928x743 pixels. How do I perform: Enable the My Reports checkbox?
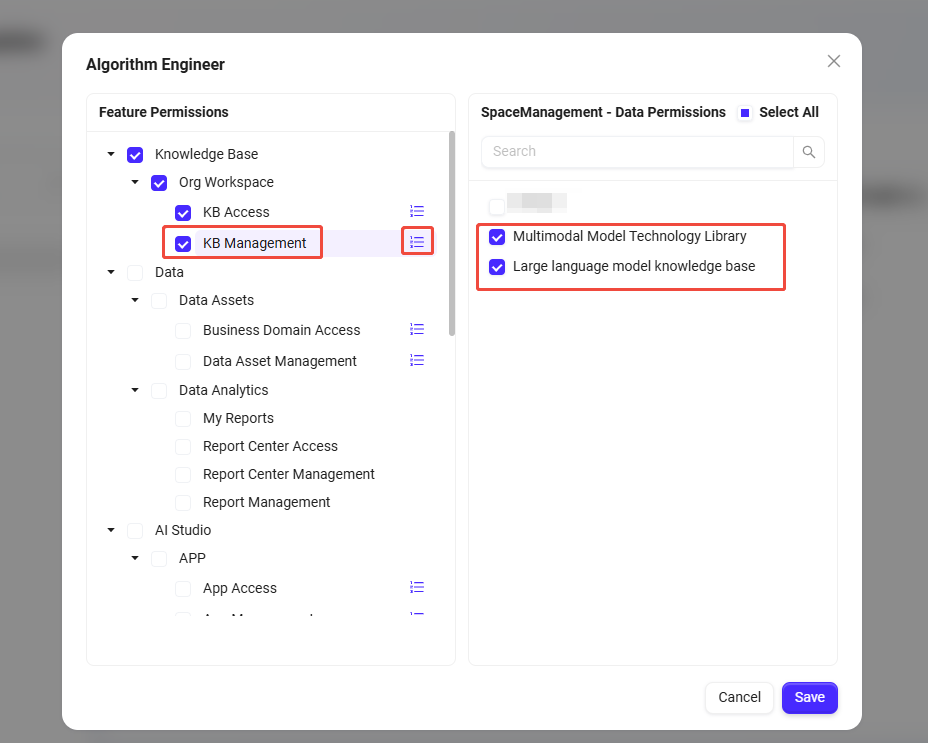pos(183,418)
